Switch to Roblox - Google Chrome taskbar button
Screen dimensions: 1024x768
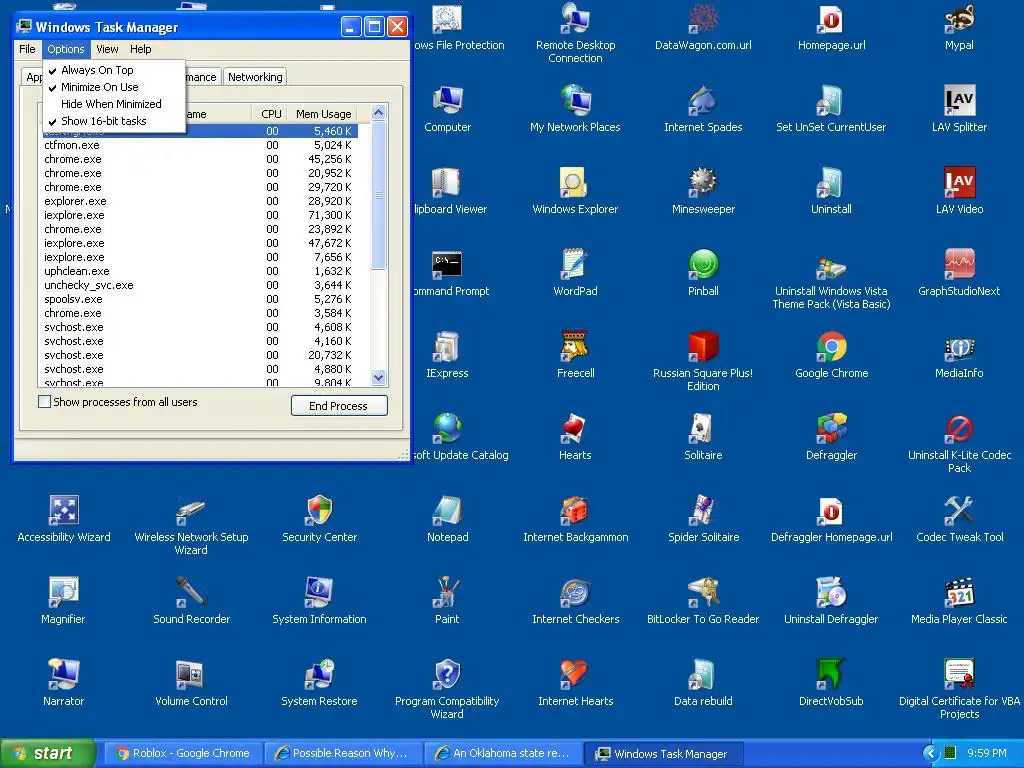[x=183, y=753]
